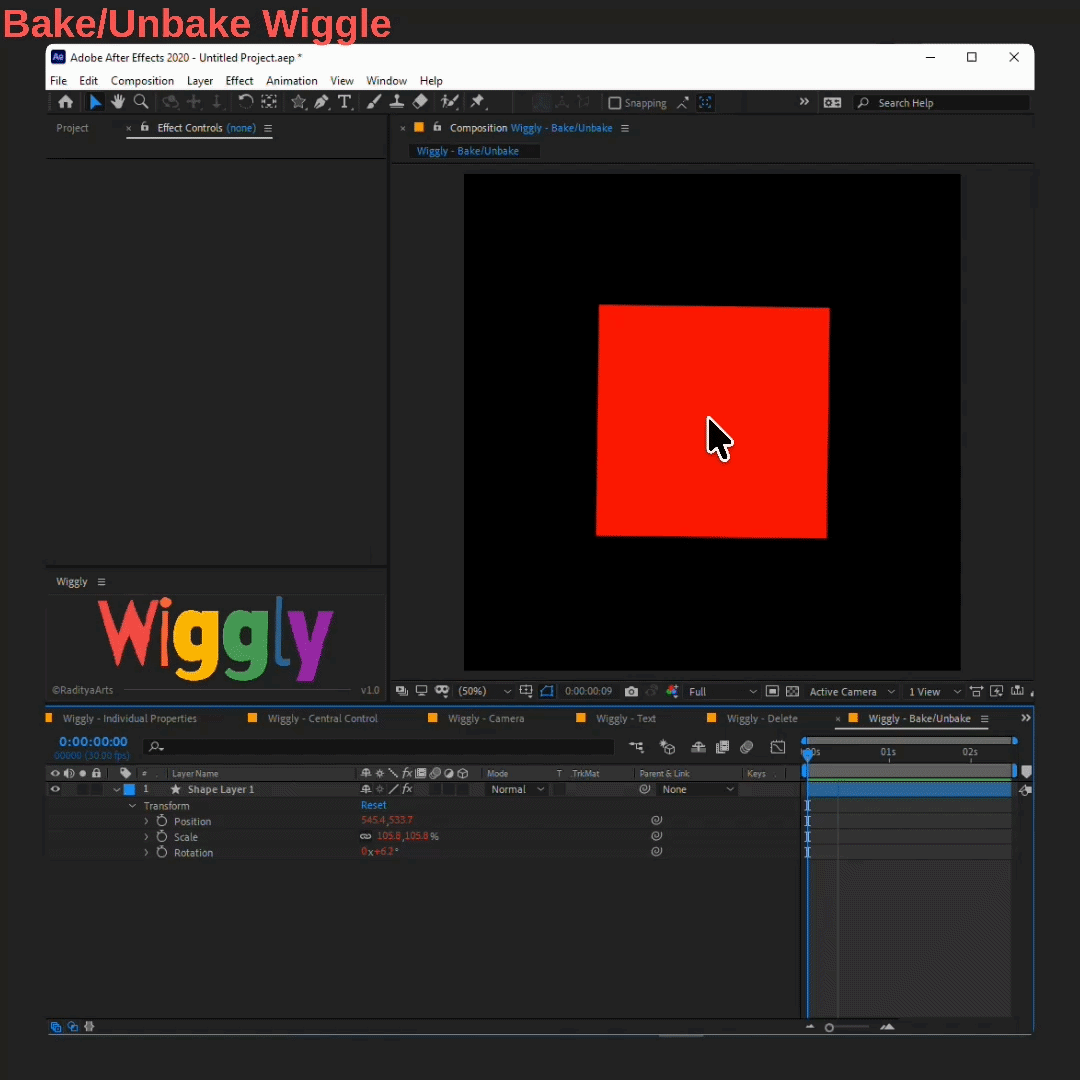Select the Zoom magnifier tool
Viewport: 1080px width, 1080px height.
(141, 102)
